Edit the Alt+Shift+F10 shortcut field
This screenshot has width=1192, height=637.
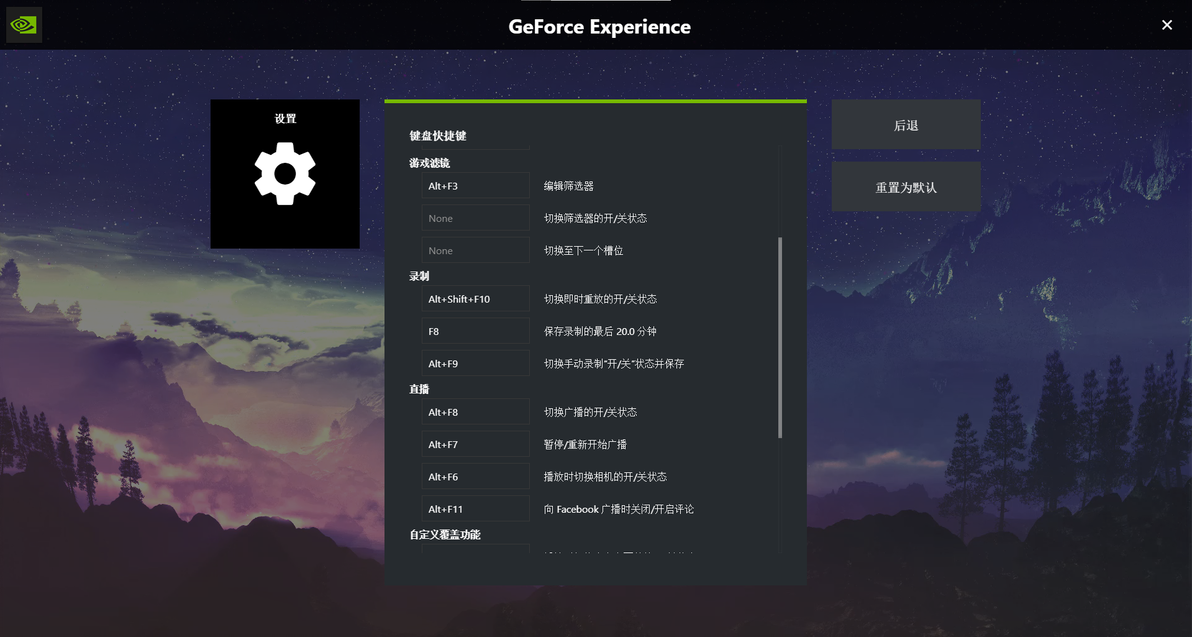(x=476, y=299)
